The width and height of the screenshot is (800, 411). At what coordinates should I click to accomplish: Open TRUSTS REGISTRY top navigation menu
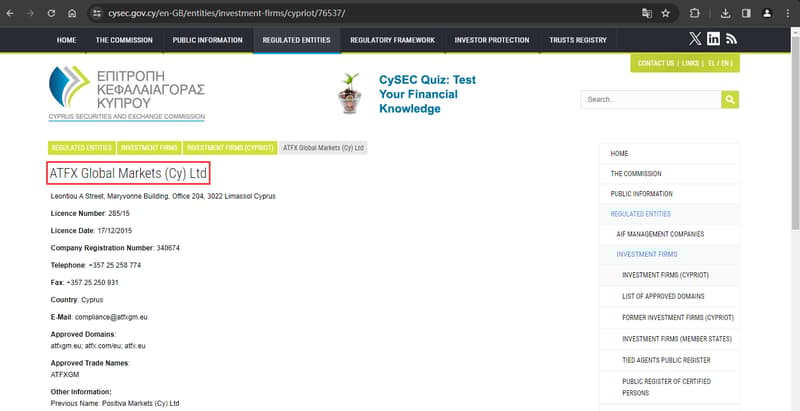578,40
